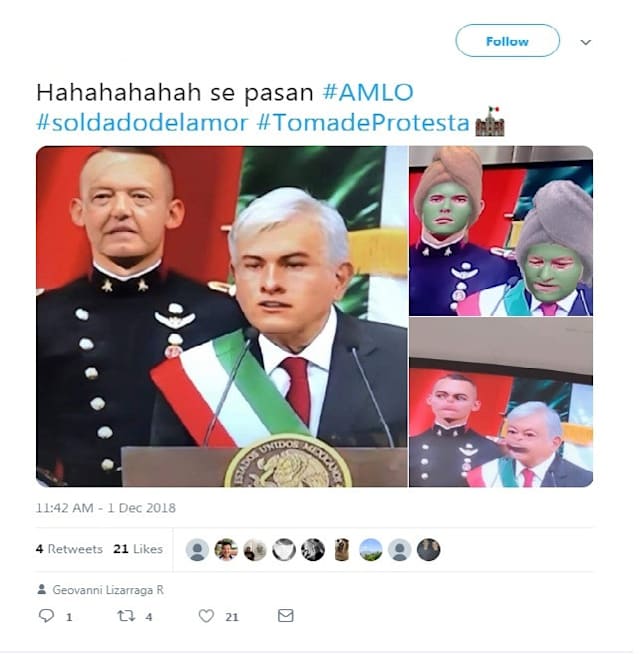Open the #TomadeProtesta hashtag
The width and height of the screenshot is (640, 654).
[363, 123]
